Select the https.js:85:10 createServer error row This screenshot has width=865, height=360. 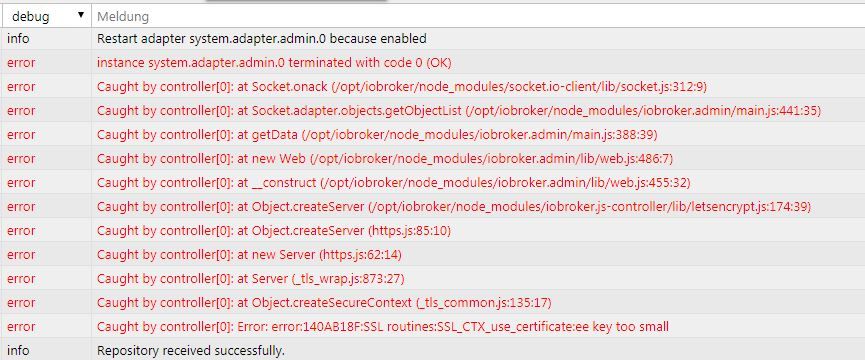point(432,230)
